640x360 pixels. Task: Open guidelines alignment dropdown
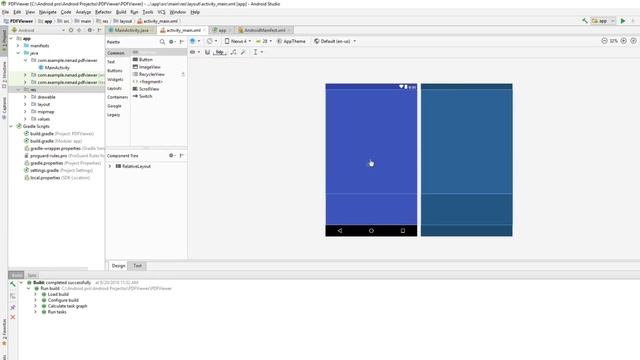[x=258, y=52]
